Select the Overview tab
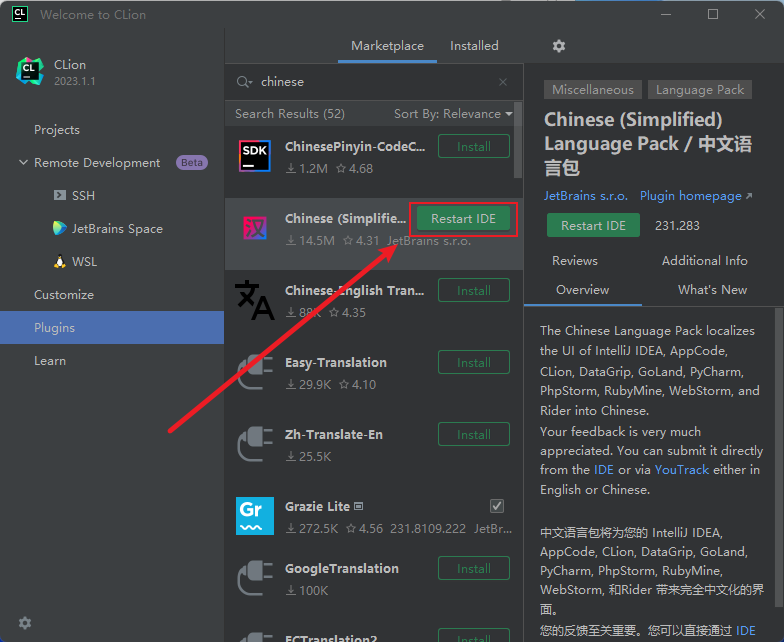Screen dimensions: 784x642 [x=582, y=290]
